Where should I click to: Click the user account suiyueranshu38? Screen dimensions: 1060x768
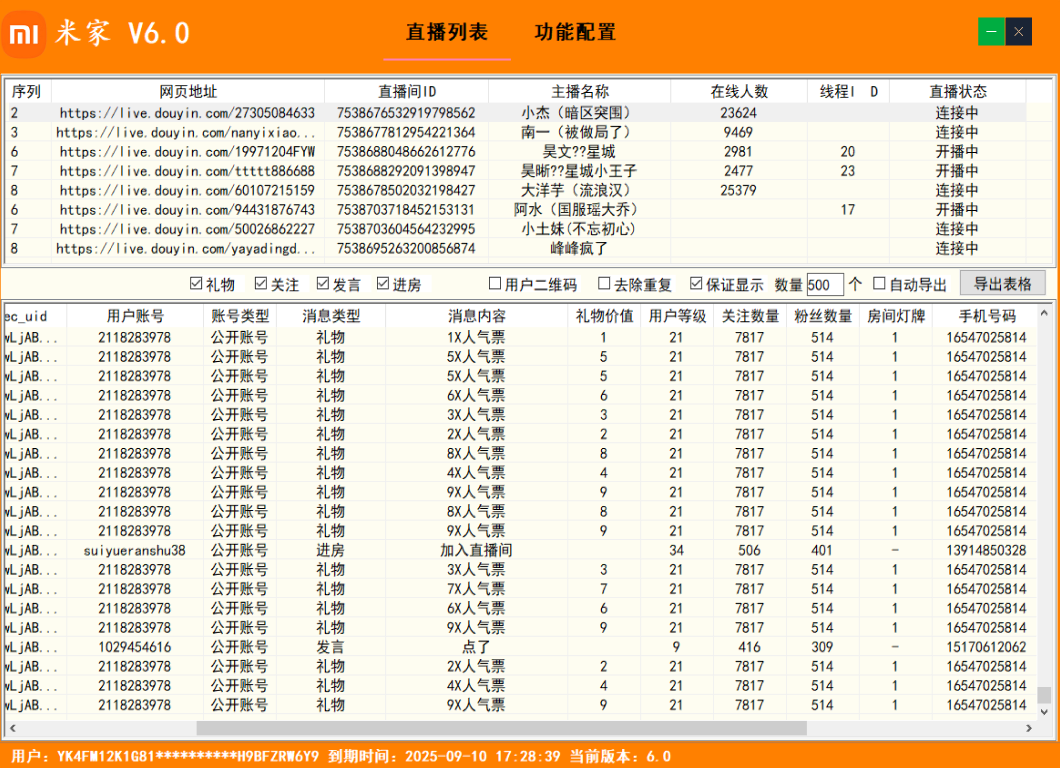pos(135,550)
